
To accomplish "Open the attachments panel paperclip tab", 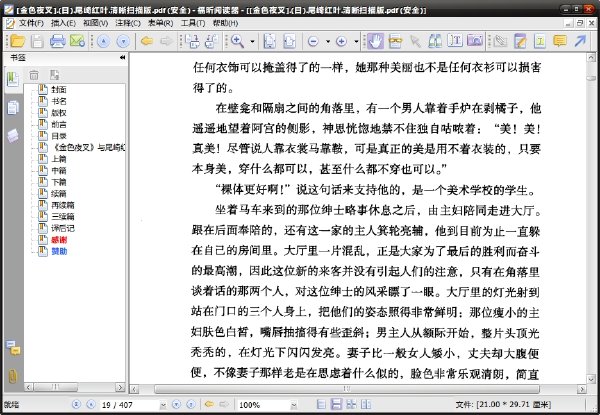I will [x=13, y=376].
